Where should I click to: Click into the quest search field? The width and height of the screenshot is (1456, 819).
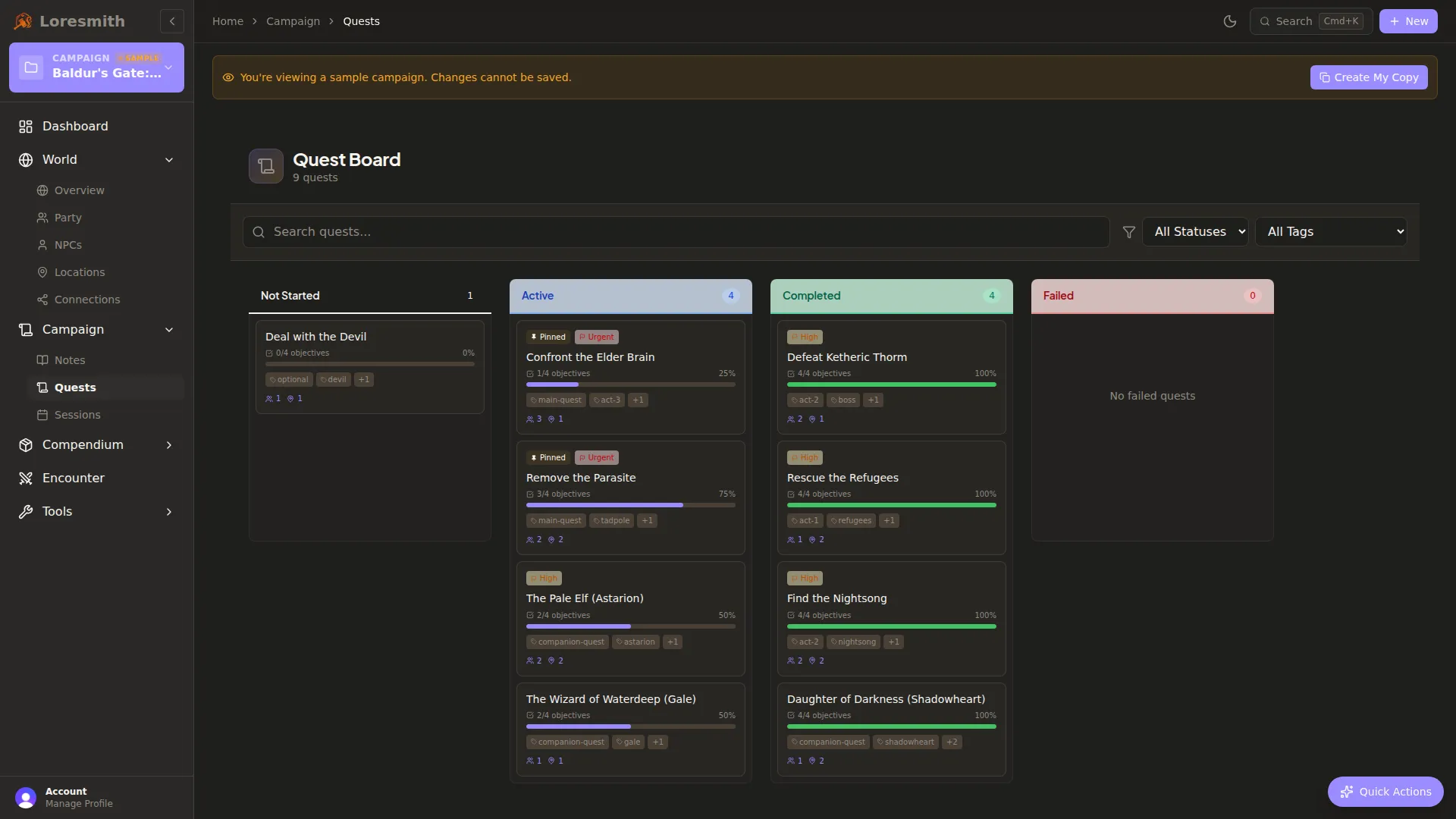tap(673, 231)
